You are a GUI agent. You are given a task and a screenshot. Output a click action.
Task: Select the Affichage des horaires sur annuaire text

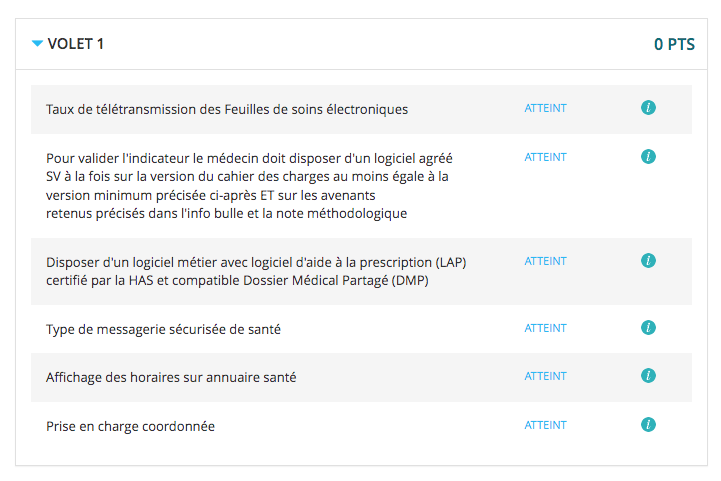[171, 378]
